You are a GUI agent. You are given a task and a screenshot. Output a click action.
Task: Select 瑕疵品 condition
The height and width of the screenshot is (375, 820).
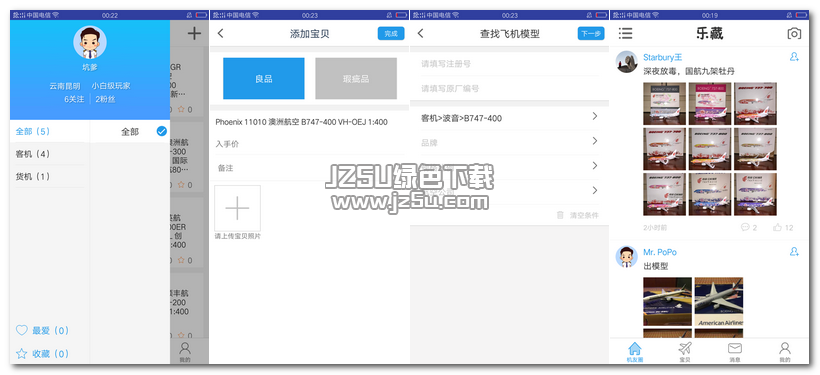coord(356,78)
